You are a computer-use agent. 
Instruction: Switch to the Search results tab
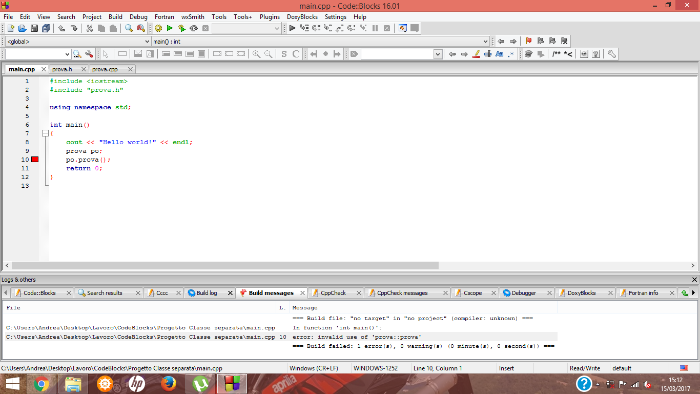point(104,293)
